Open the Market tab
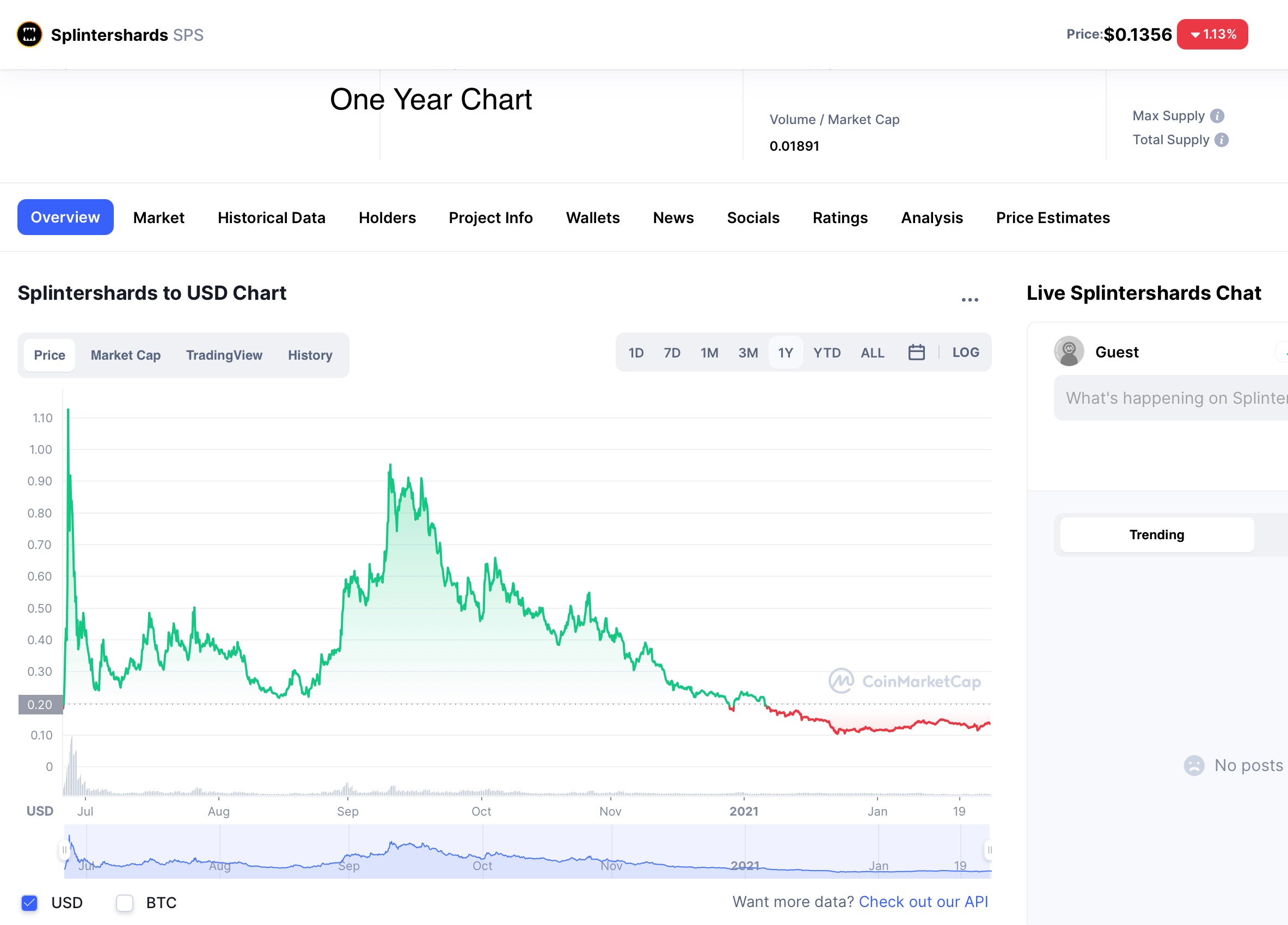 (158, 218)
